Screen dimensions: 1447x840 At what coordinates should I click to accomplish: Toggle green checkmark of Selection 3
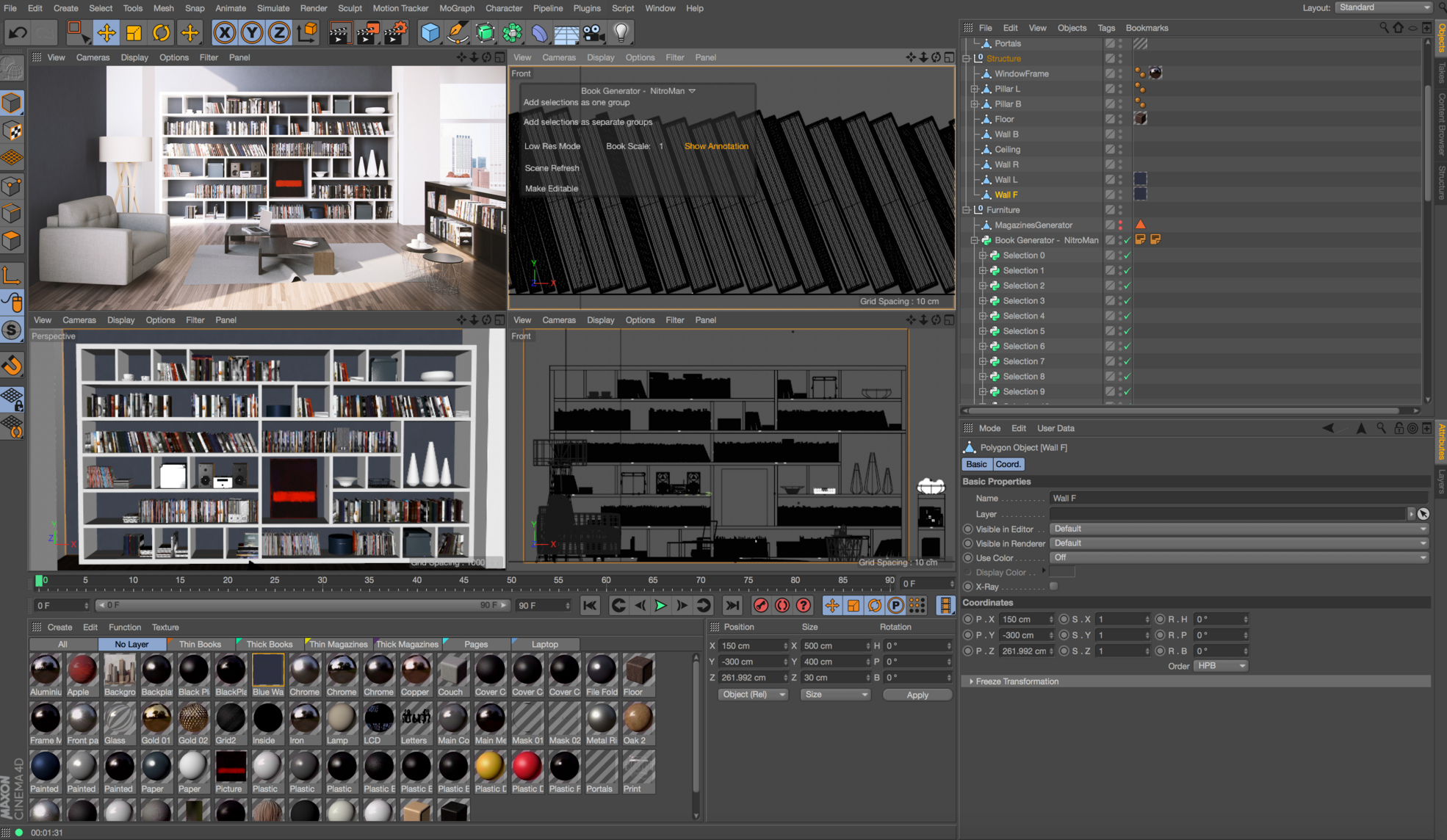[x=1127, y=301]
